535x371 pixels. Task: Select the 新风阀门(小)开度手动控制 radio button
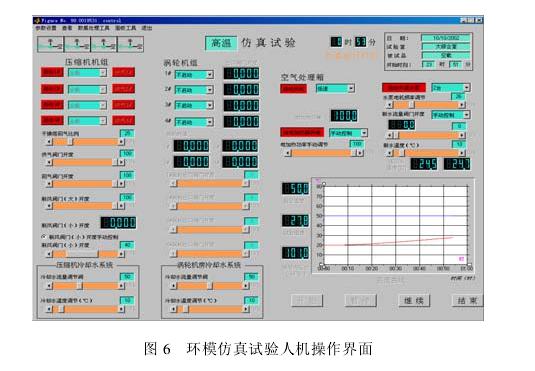click(44, 236)
